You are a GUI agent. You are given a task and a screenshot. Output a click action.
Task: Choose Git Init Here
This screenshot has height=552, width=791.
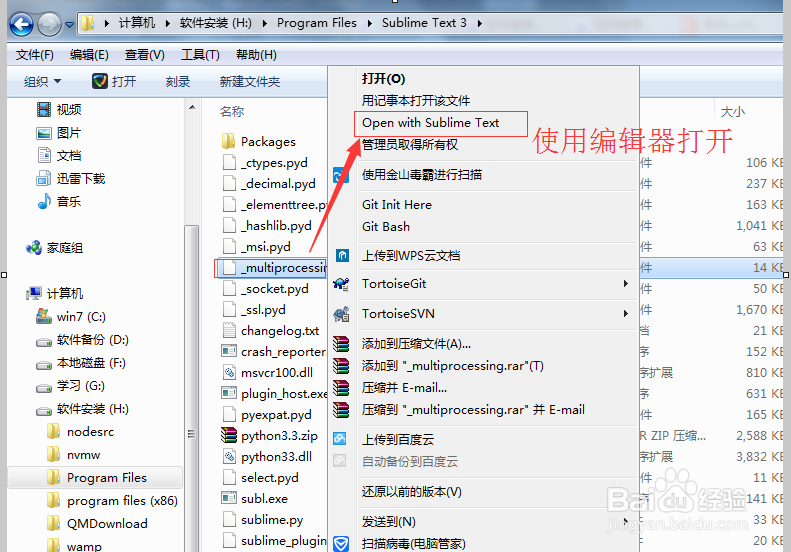click(x=397, y=204)
